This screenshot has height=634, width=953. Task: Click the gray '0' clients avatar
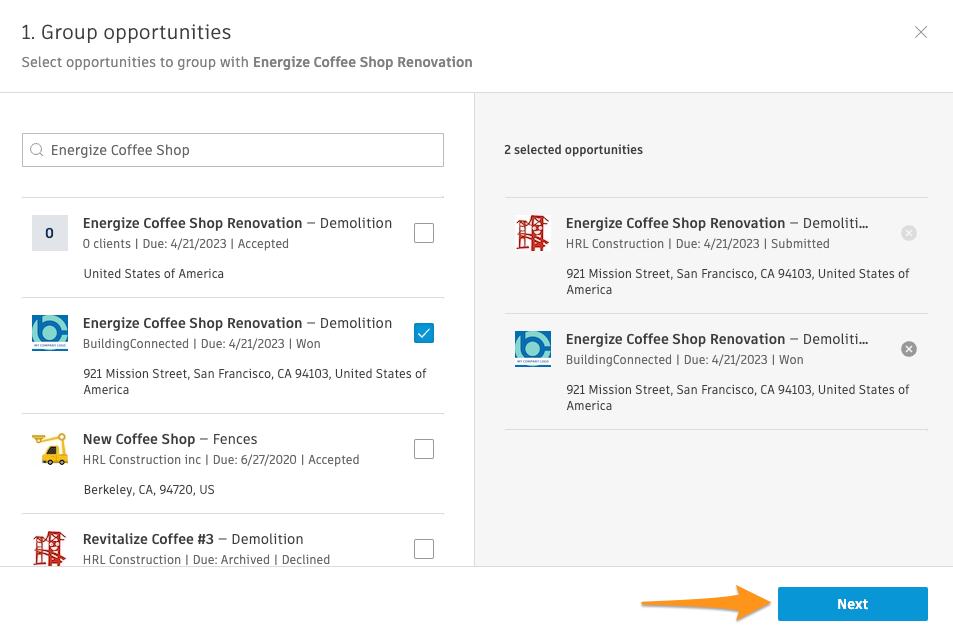coord(50,233)
